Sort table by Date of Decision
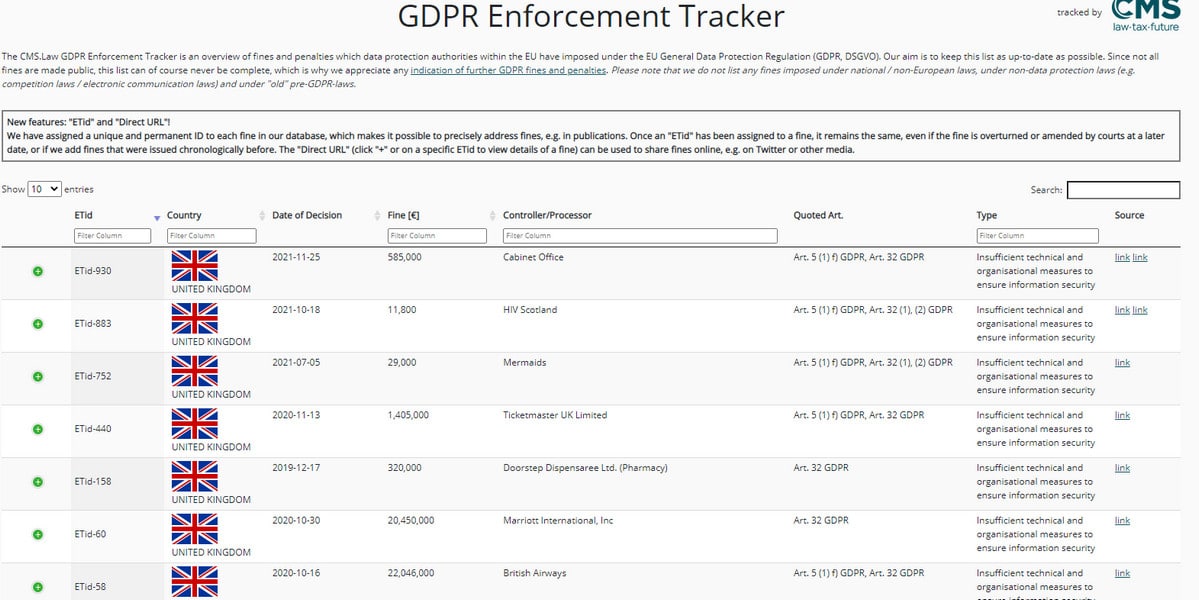 [378, 216]
